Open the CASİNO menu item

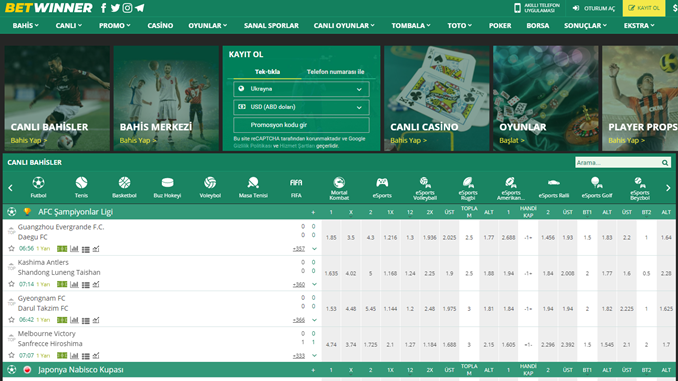(160, 26)
